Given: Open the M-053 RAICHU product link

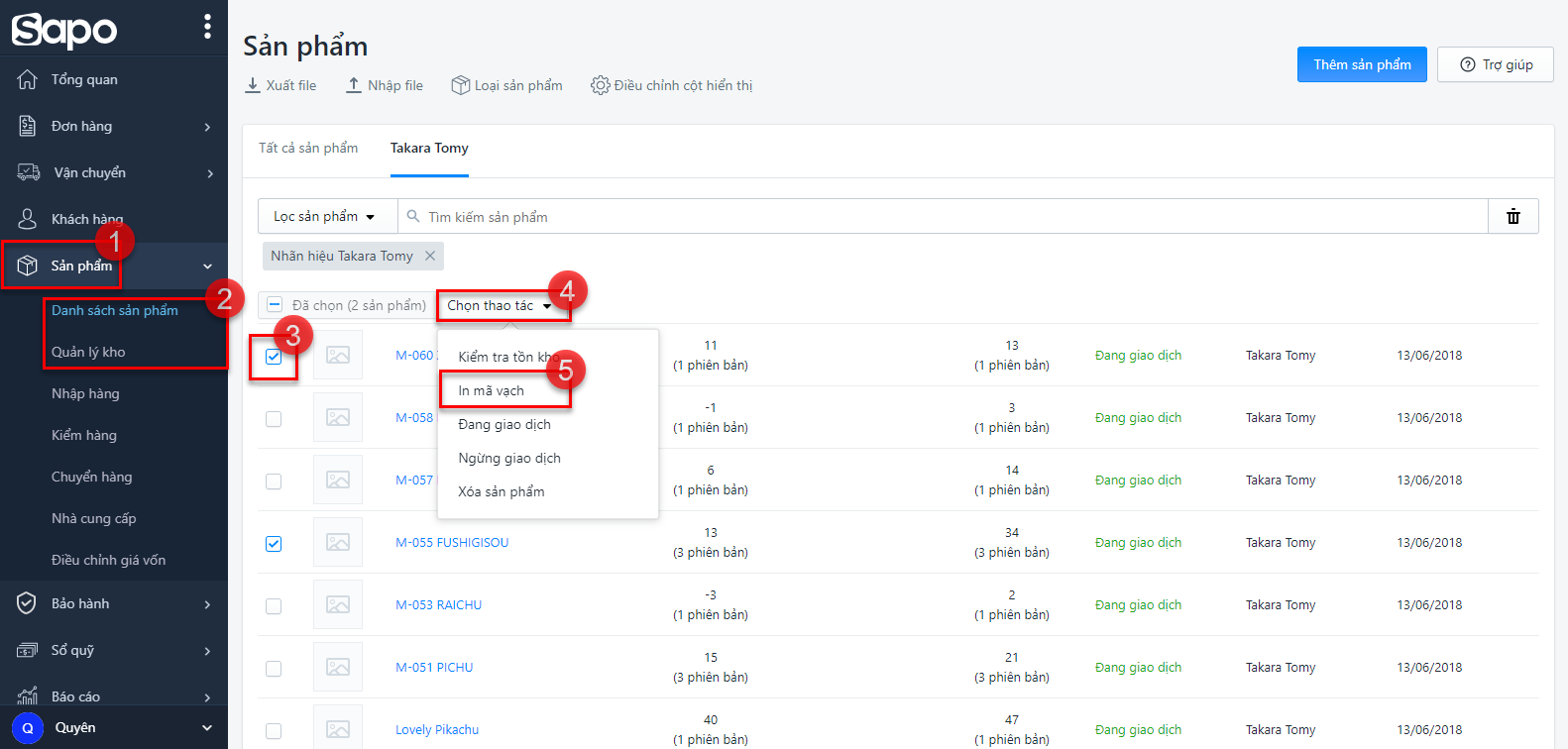Looking at the screenshot, I should (438, 604).
